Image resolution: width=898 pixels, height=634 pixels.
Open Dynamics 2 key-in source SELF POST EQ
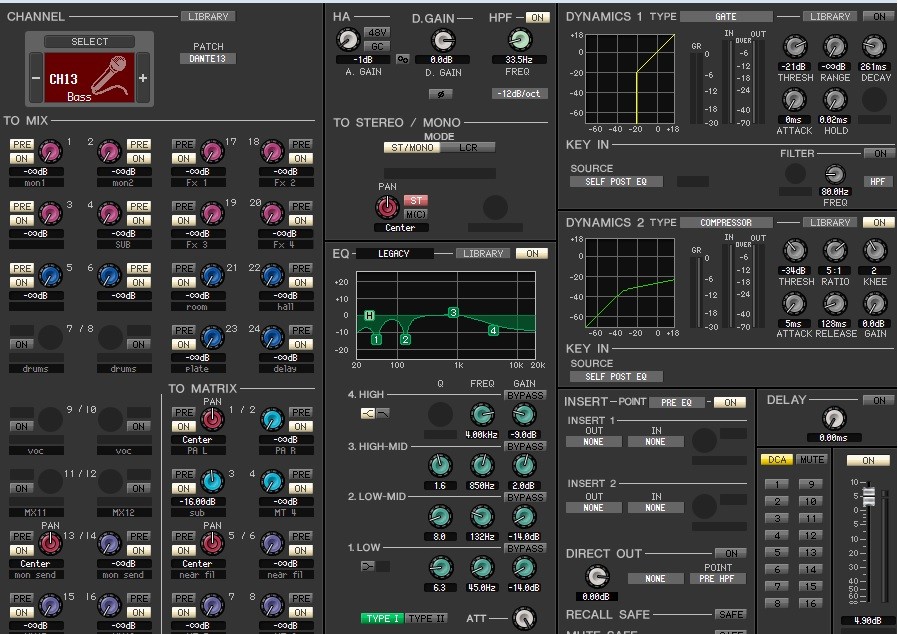point(616,376)
